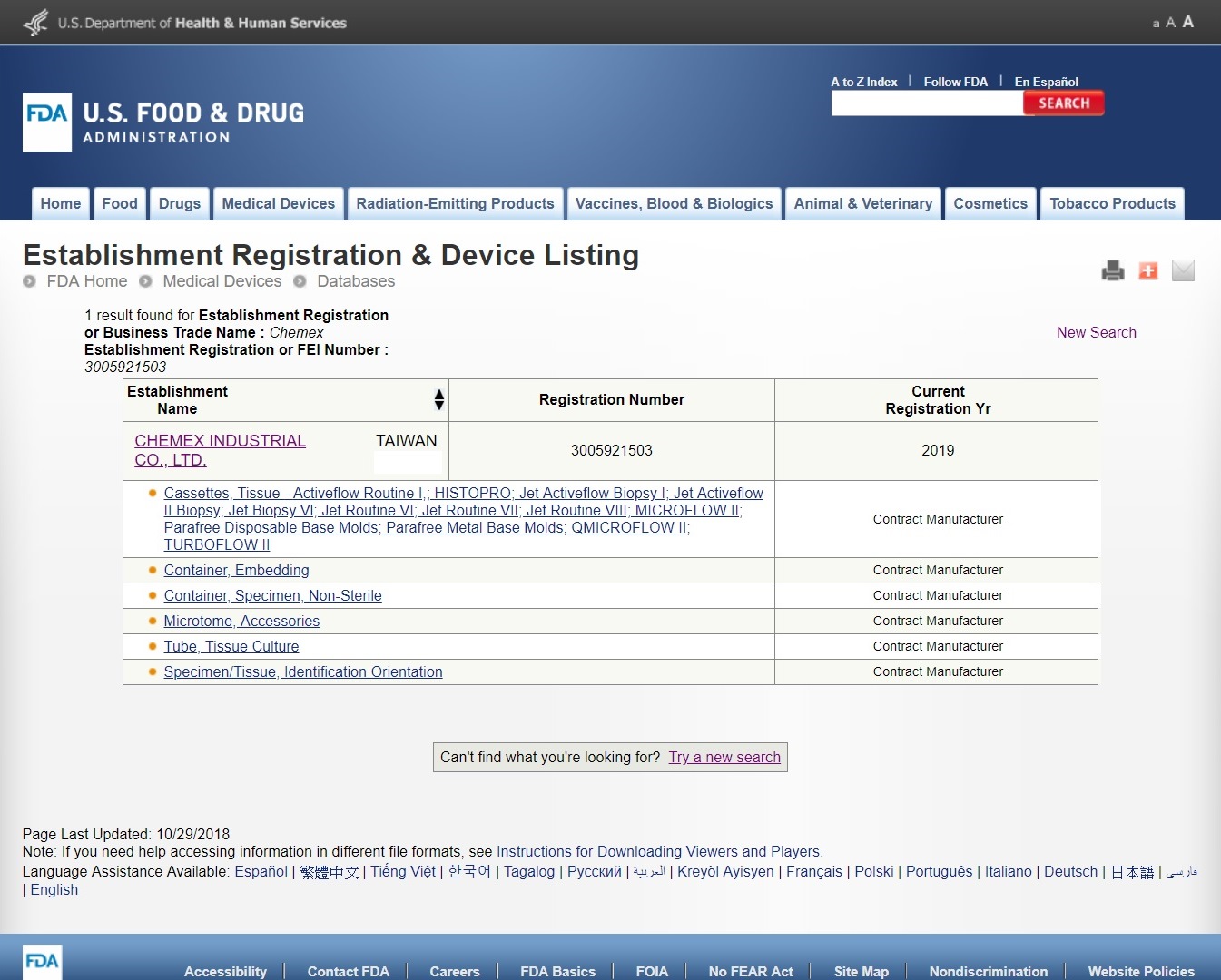Open the Tube, Tissue Culture link
The image size is (1221, 980).
[x=231, y=647]
